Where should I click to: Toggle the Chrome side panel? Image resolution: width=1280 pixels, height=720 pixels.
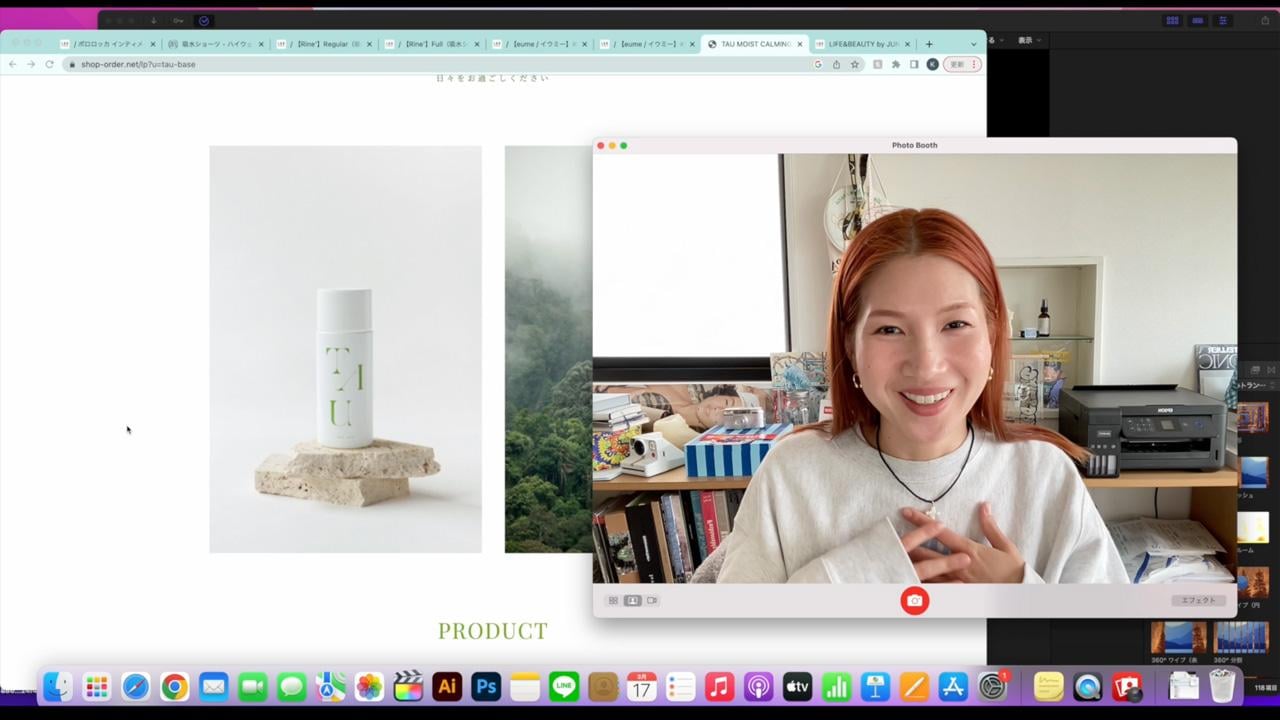point(914,64)
